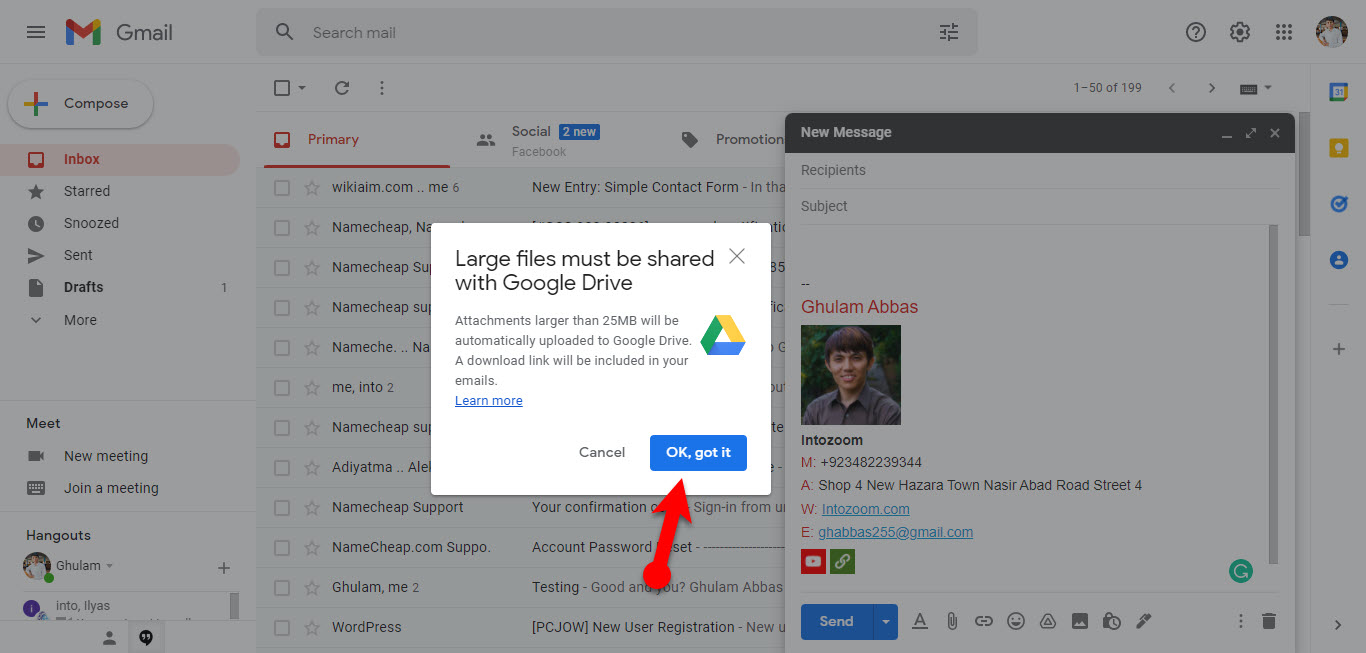Send the new message
Image resolution: width=1366 pixels, height=653 pixels.
tap(837, 621)
